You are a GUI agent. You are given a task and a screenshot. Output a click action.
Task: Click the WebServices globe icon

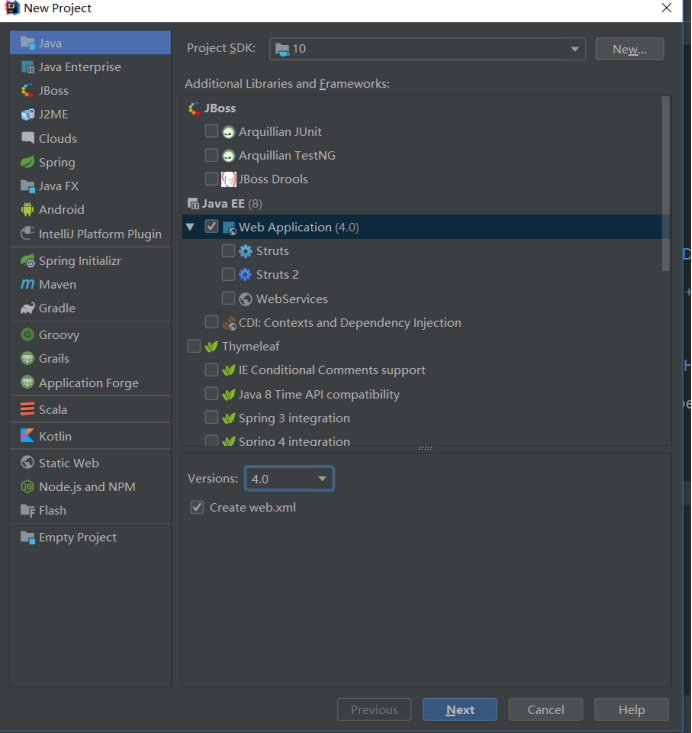click(x=245, y=299)
